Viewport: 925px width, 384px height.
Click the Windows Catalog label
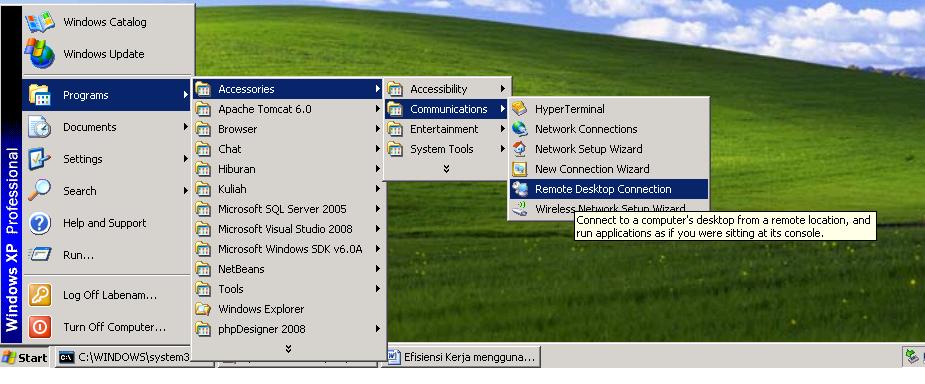pos(105,22)
